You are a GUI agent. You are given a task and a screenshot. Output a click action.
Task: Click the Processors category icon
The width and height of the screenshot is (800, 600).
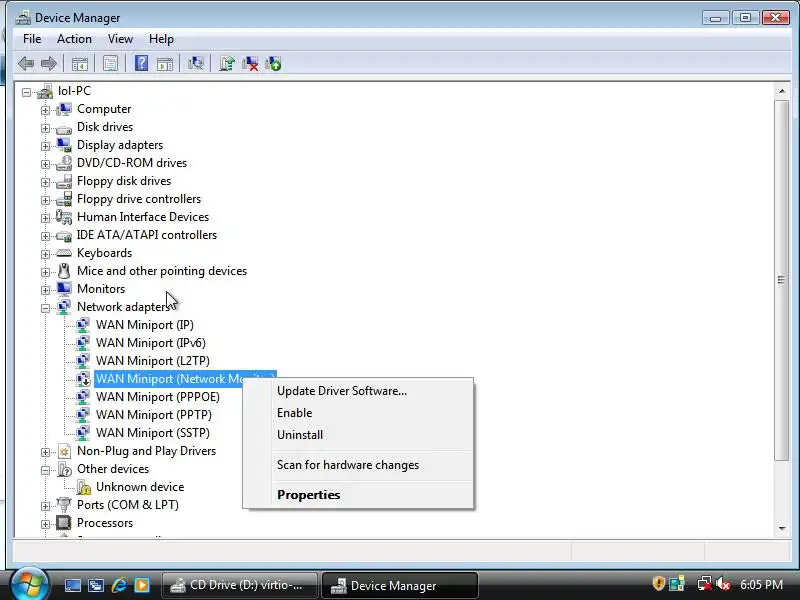click(64, 522)
